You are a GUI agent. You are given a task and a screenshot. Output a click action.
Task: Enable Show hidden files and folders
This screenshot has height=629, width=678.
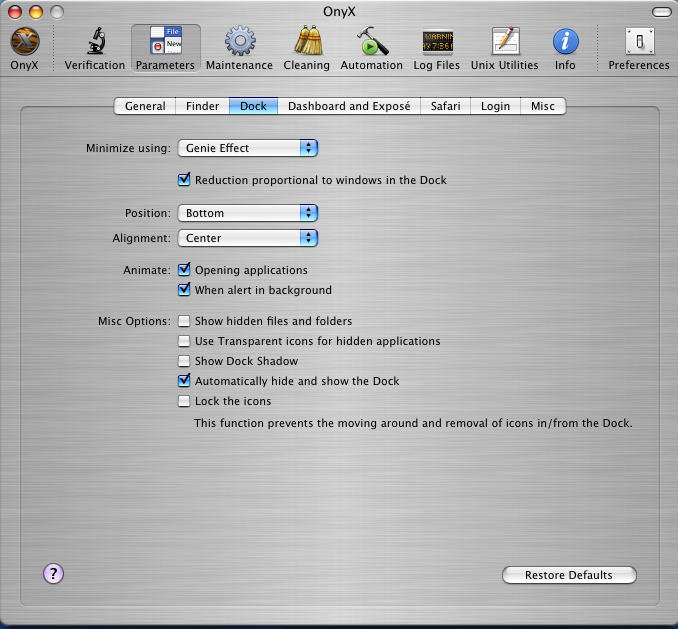184,321
